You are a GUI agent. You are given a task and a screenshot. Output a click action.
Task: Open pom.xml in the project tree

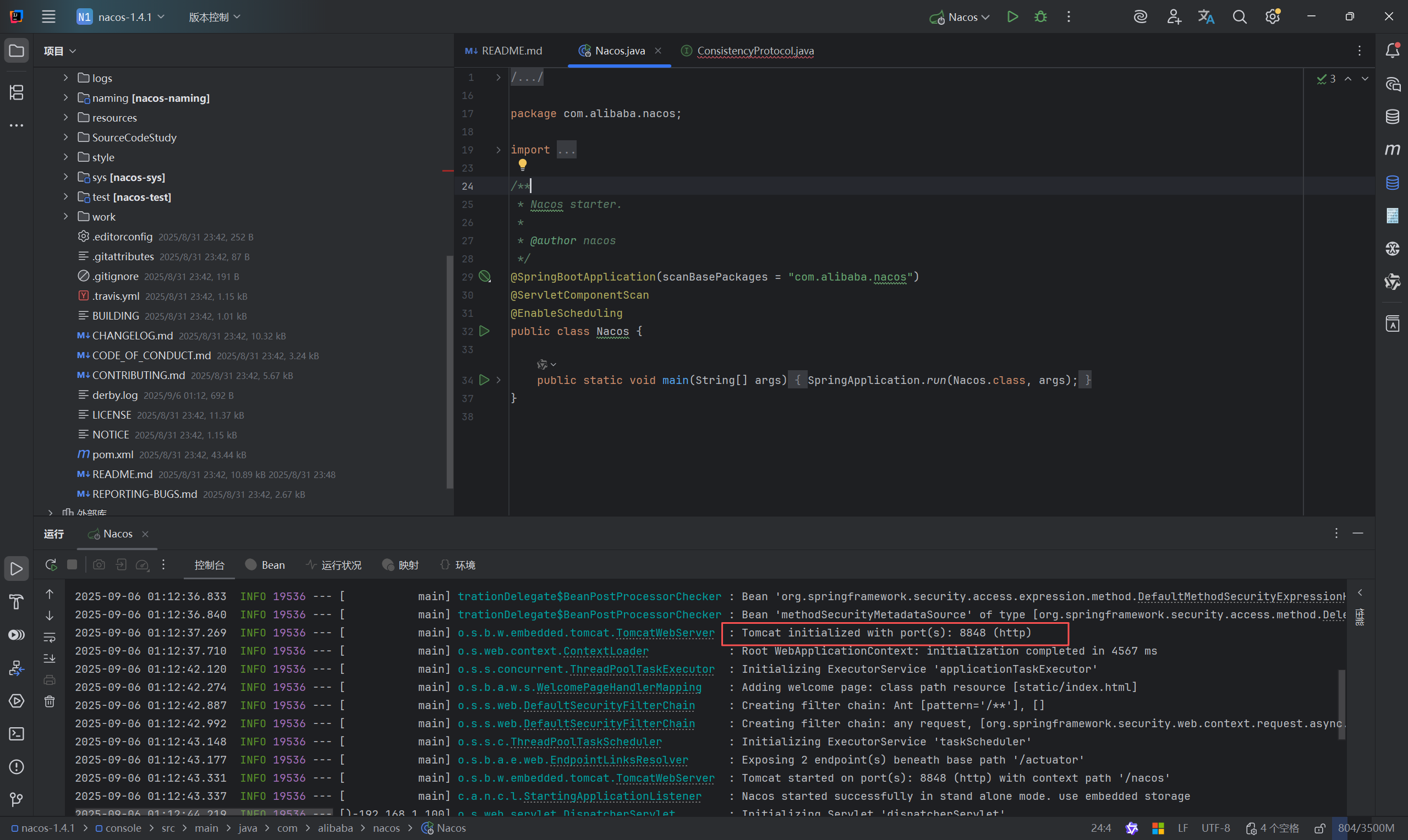pyautogui.click(x=113, y=454)
